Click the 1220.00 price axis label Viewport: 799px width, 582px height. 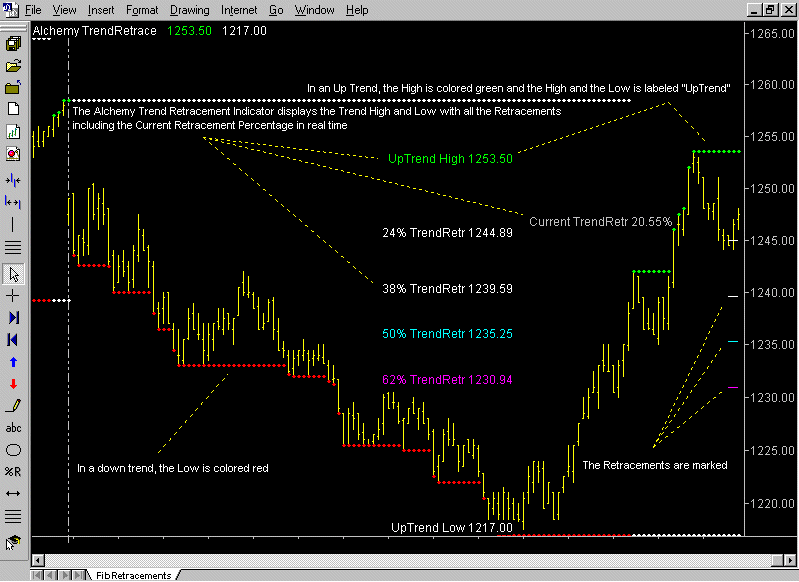pyautogui.click(x=773, y=504)
